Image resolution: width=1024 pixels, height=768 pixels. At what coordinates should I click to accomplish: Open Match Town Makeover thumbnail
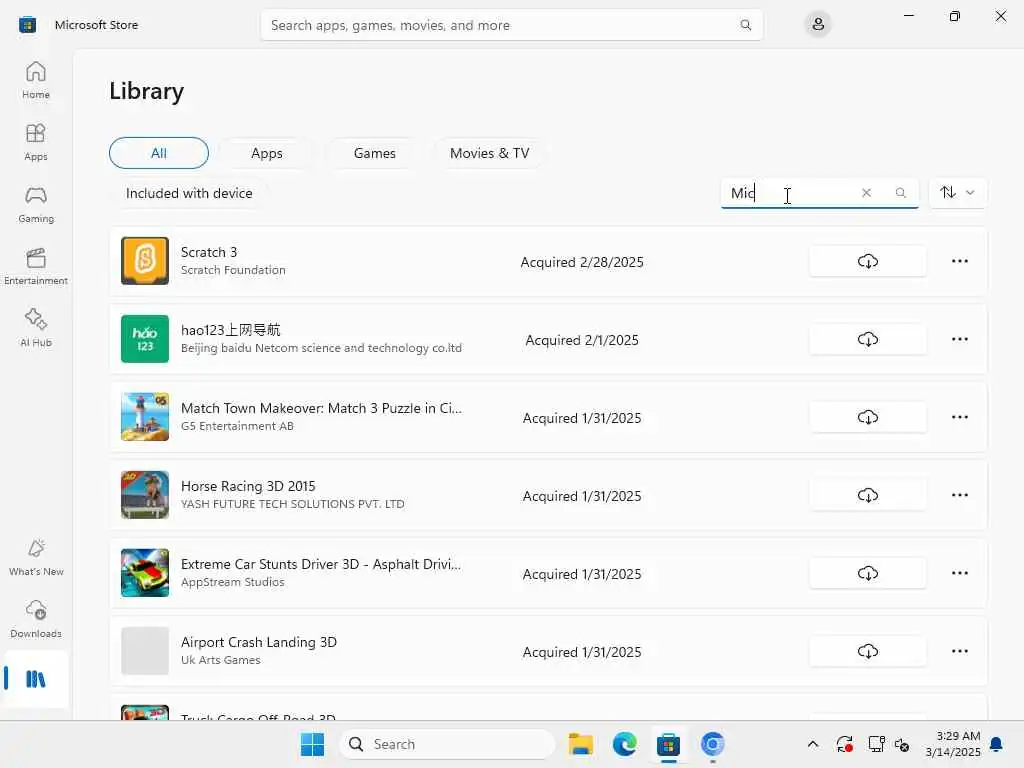pos(145,417)
